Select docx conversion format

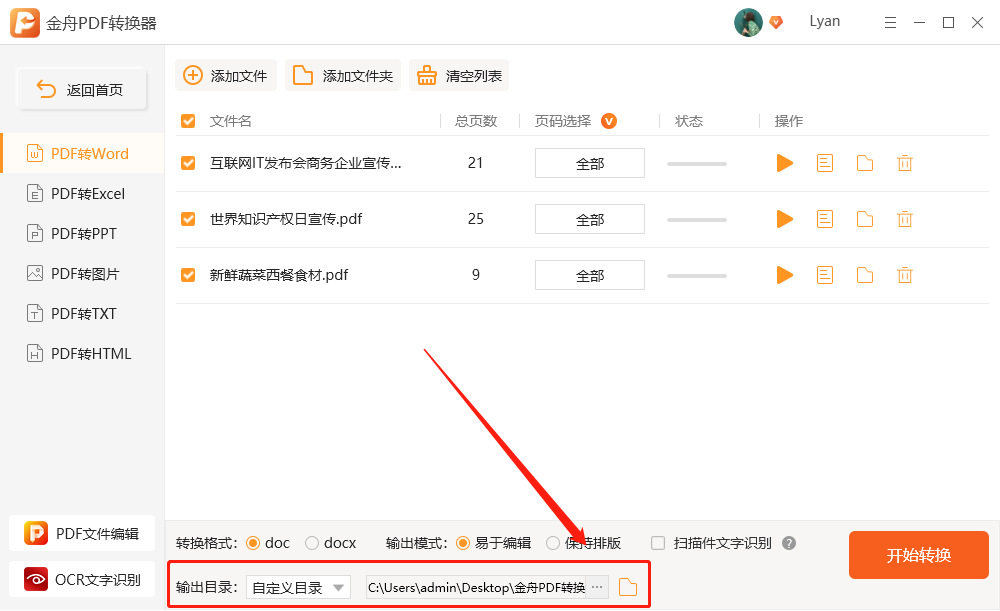pyautogui.click(x=312, y=543)
